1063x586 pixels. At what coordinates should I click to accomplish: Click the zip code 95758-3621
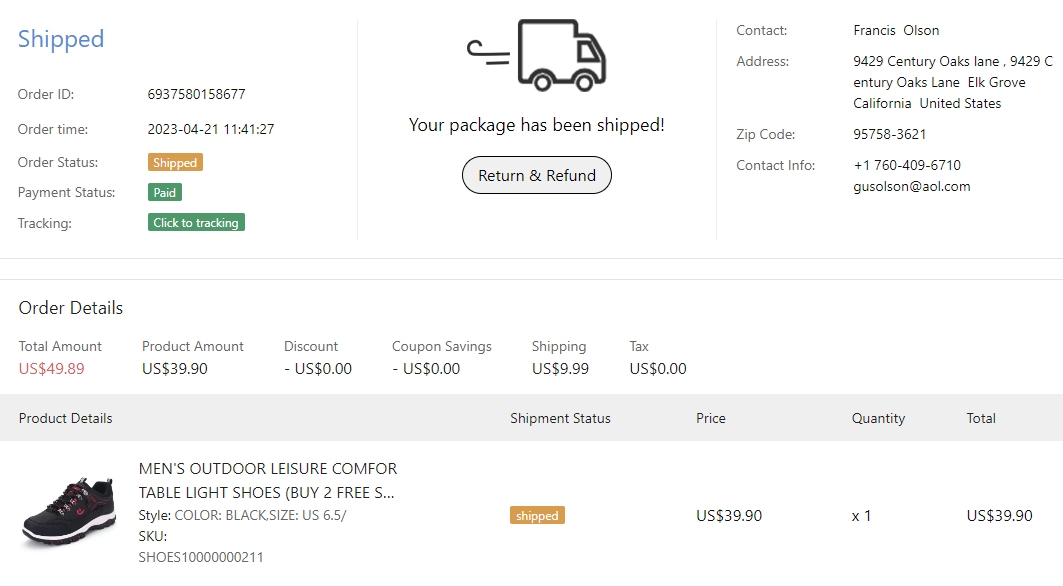pyautogui.click(x=889, y=134)
